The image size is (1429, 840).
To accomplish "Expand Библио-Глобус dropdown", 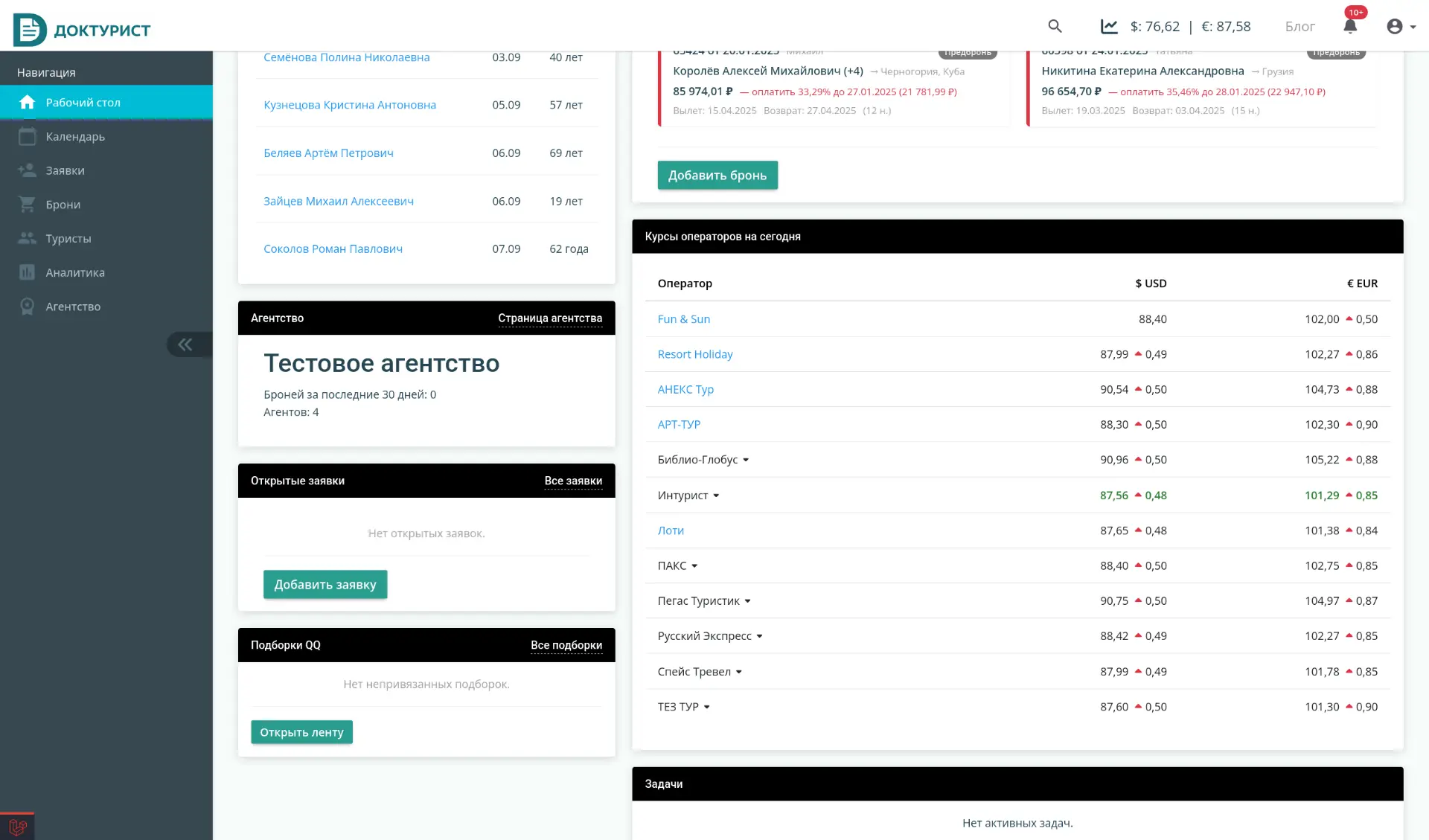I will coord(703,460).
